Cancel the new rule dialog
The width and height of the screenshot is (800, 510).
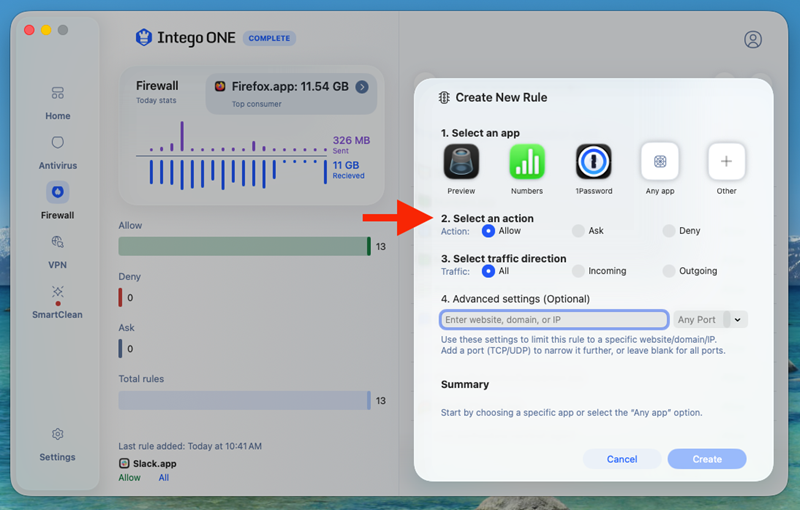(622, 459)
